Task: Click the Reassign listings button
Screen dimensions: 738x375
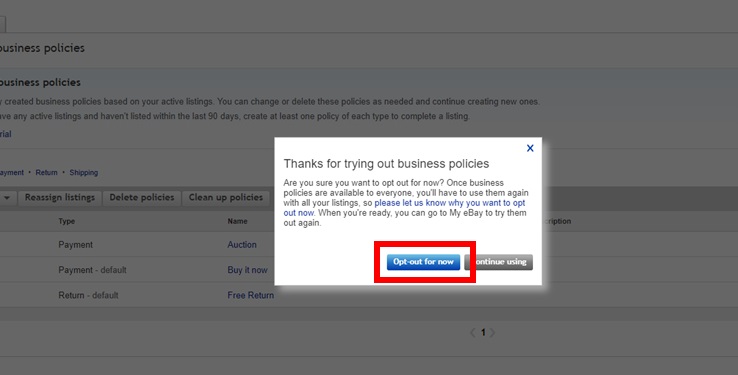Action: click(x=60, y=198)
